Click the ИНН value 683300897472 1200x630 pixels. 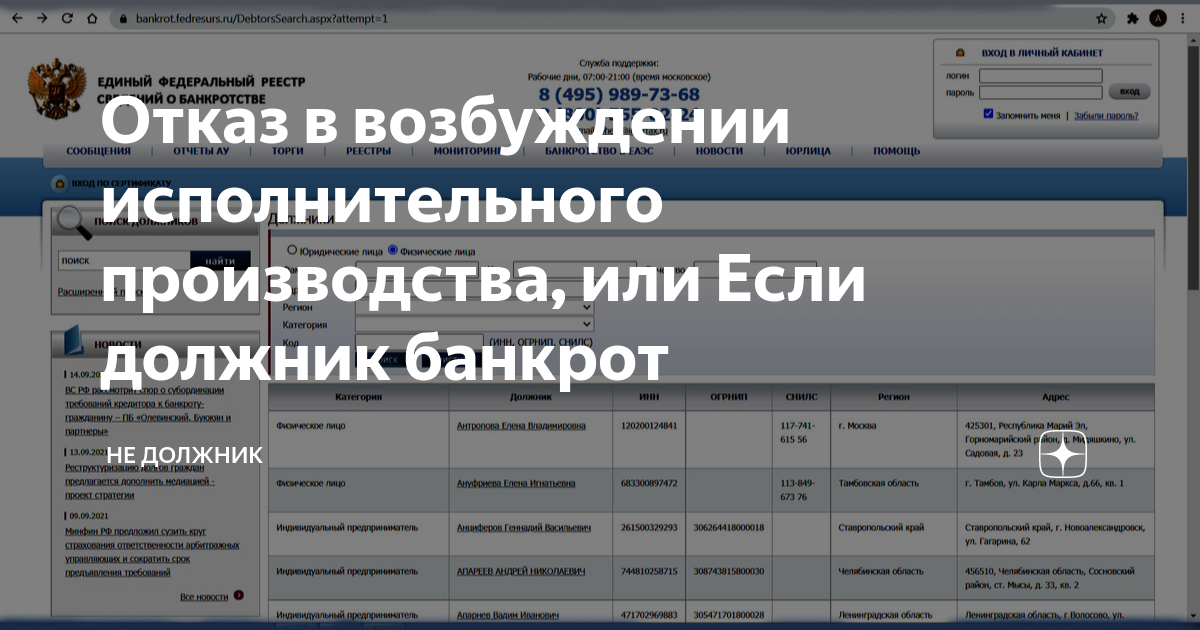649,483
